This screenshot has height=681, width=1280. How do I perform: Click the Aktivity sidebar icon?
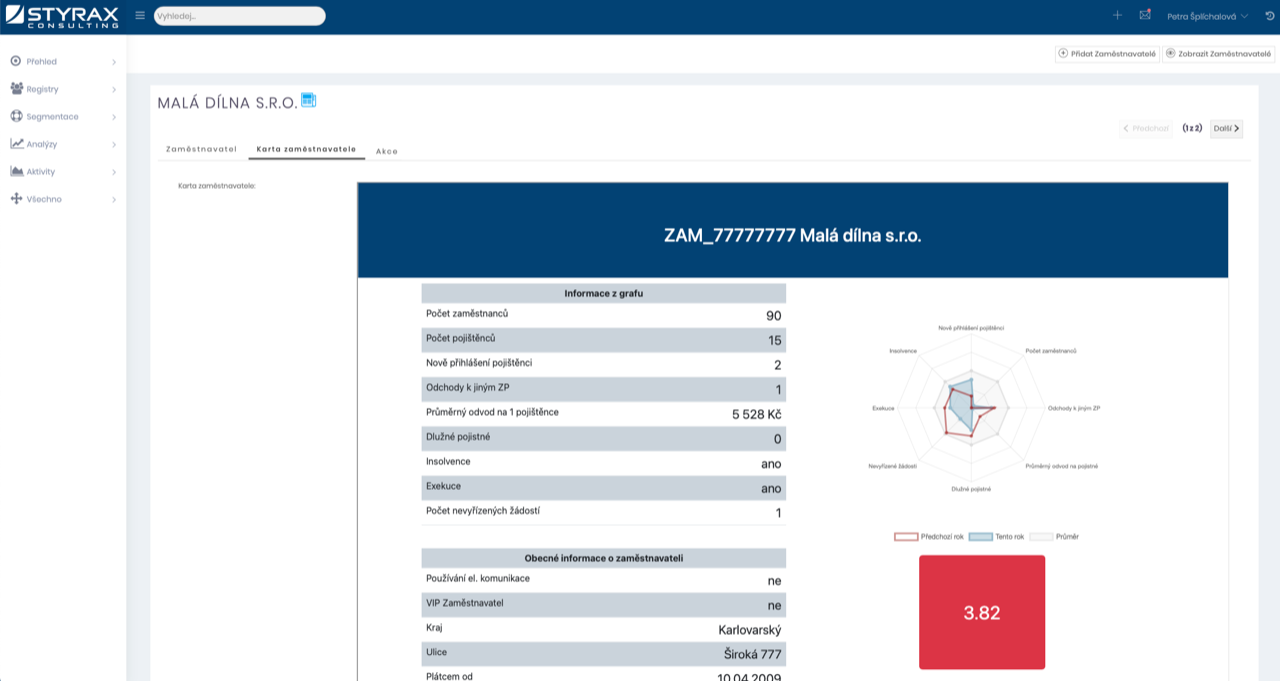click(16, 171)
